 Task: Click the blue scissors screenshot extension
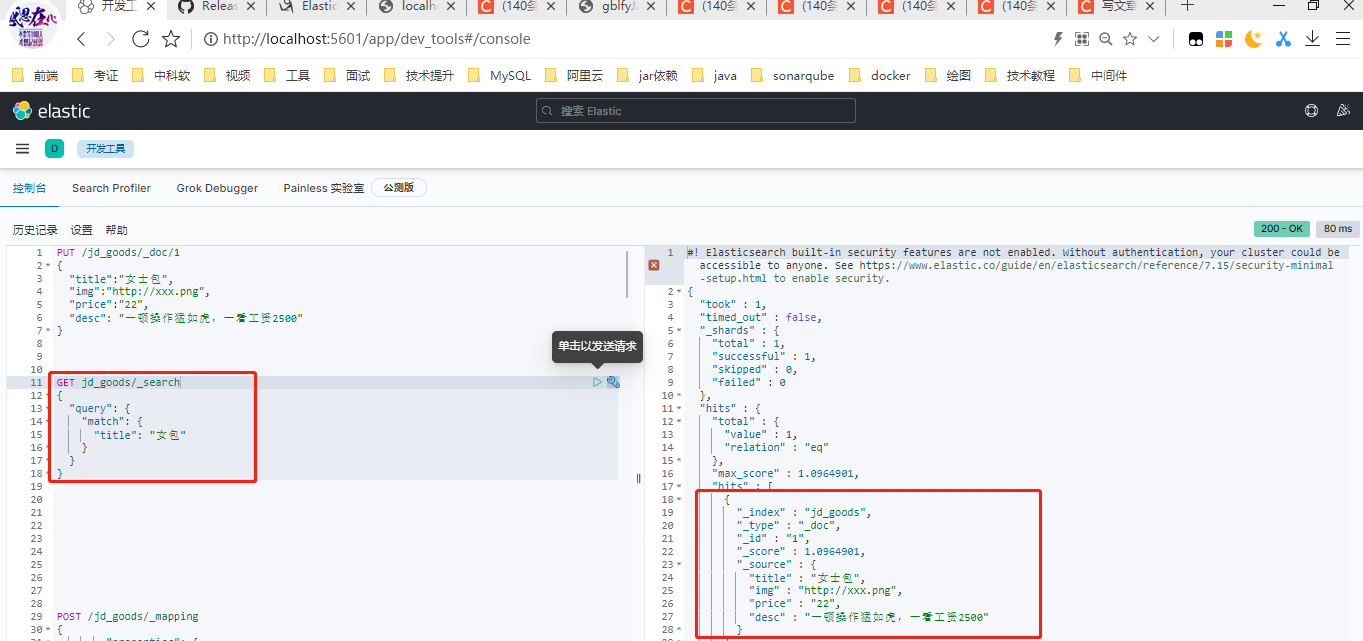1283,39
